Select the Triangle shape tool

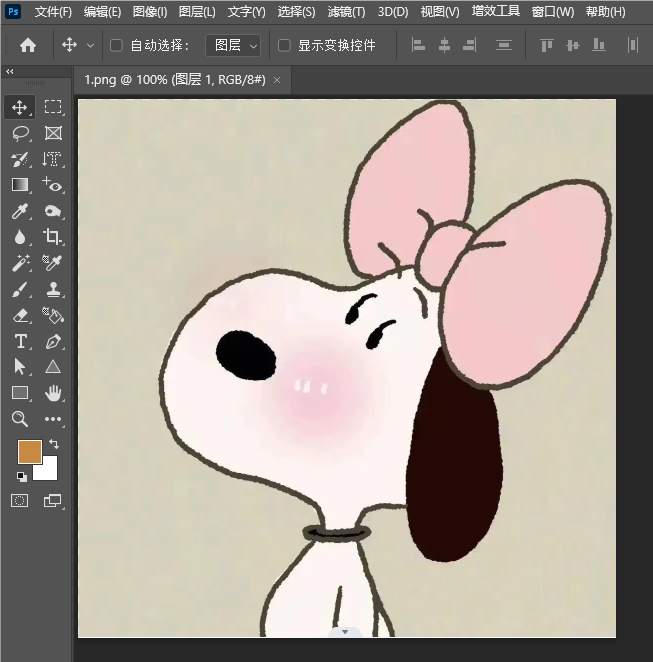coord(53,366)
